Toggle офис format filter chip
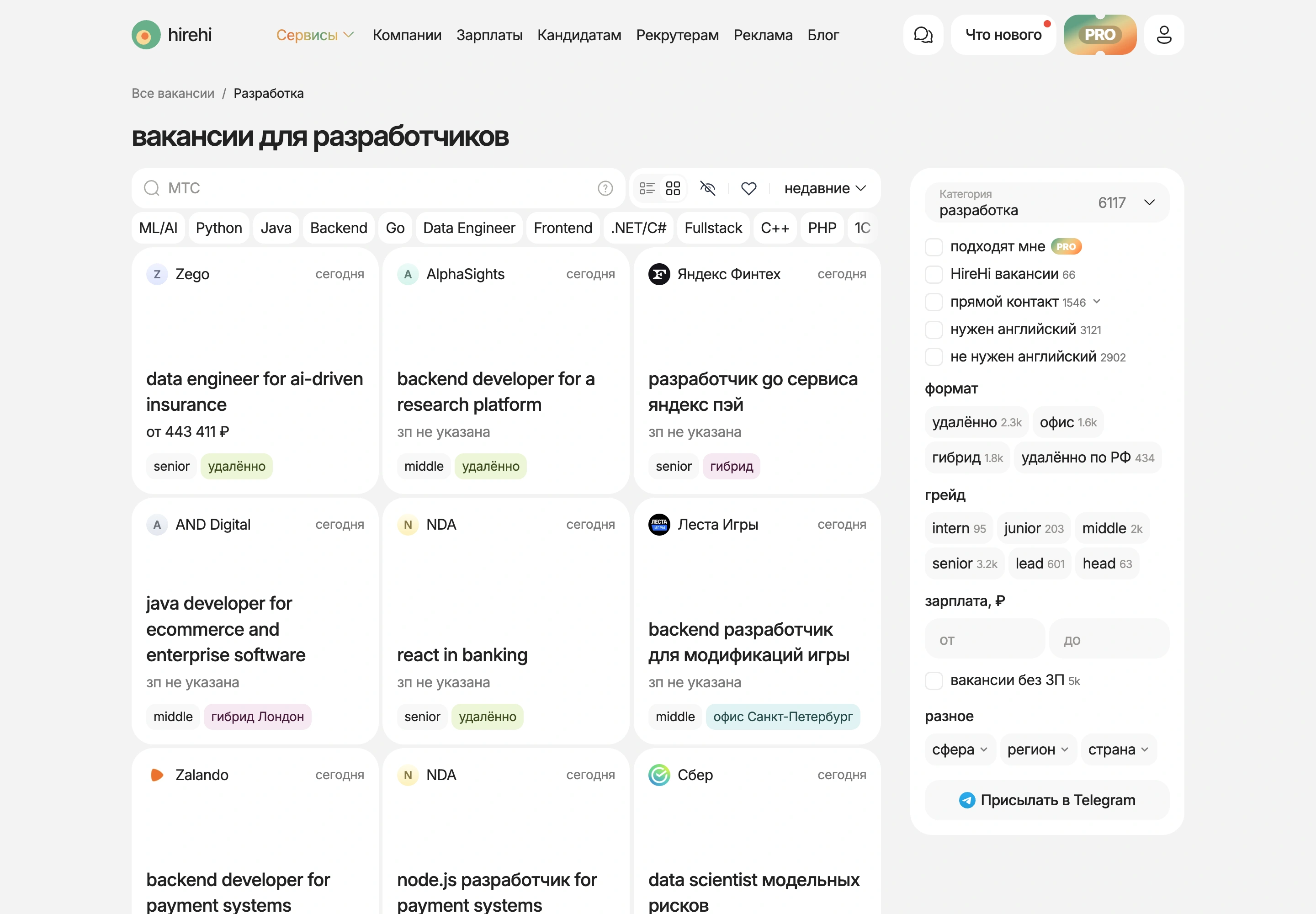The height and width of the screenshot is (914, 1316). (1067, 422)
